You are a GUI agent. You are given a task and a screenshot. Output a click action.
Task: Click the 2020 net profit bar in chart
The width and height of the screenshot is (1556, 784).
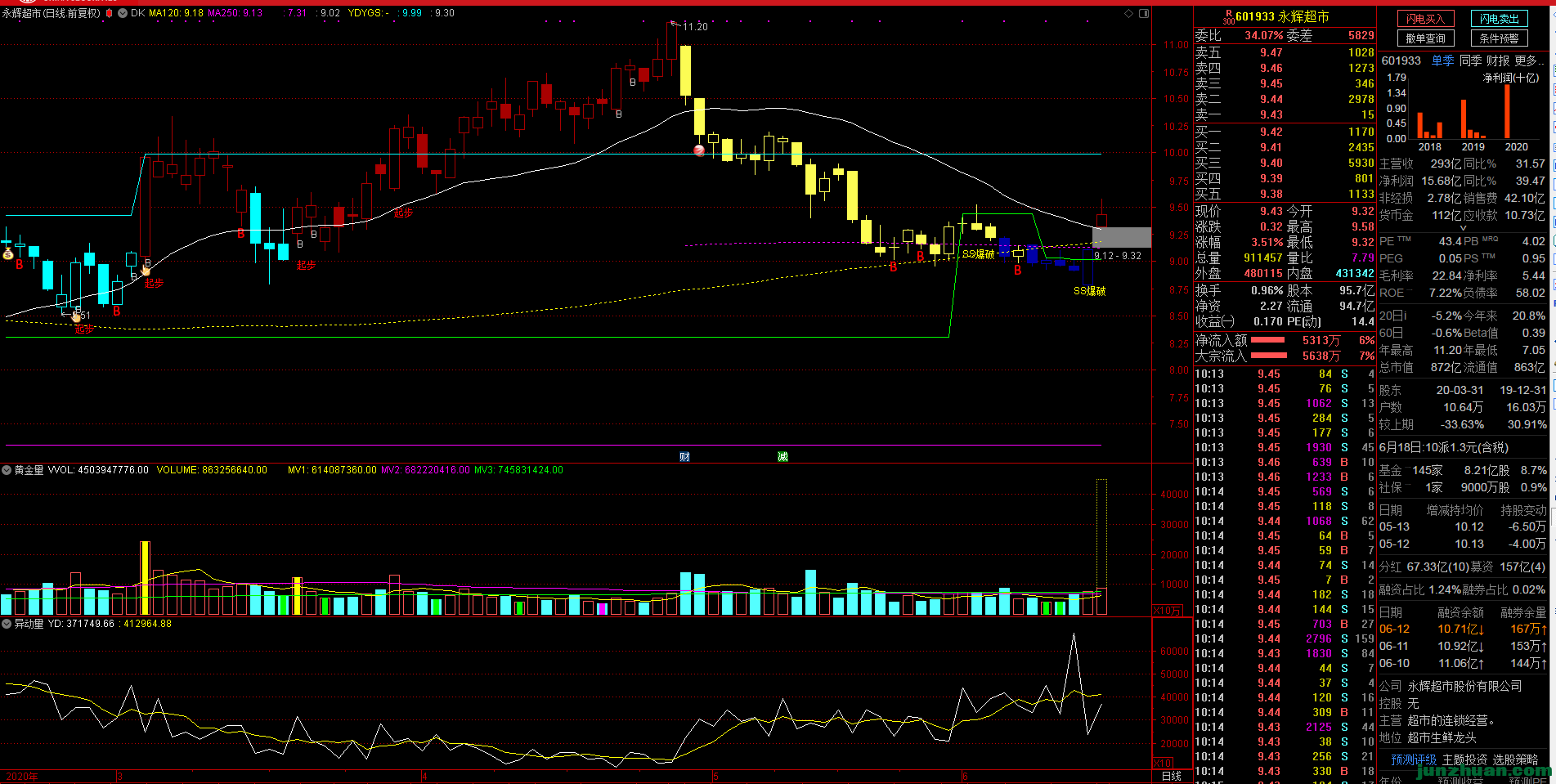(x=1507, y=110)
